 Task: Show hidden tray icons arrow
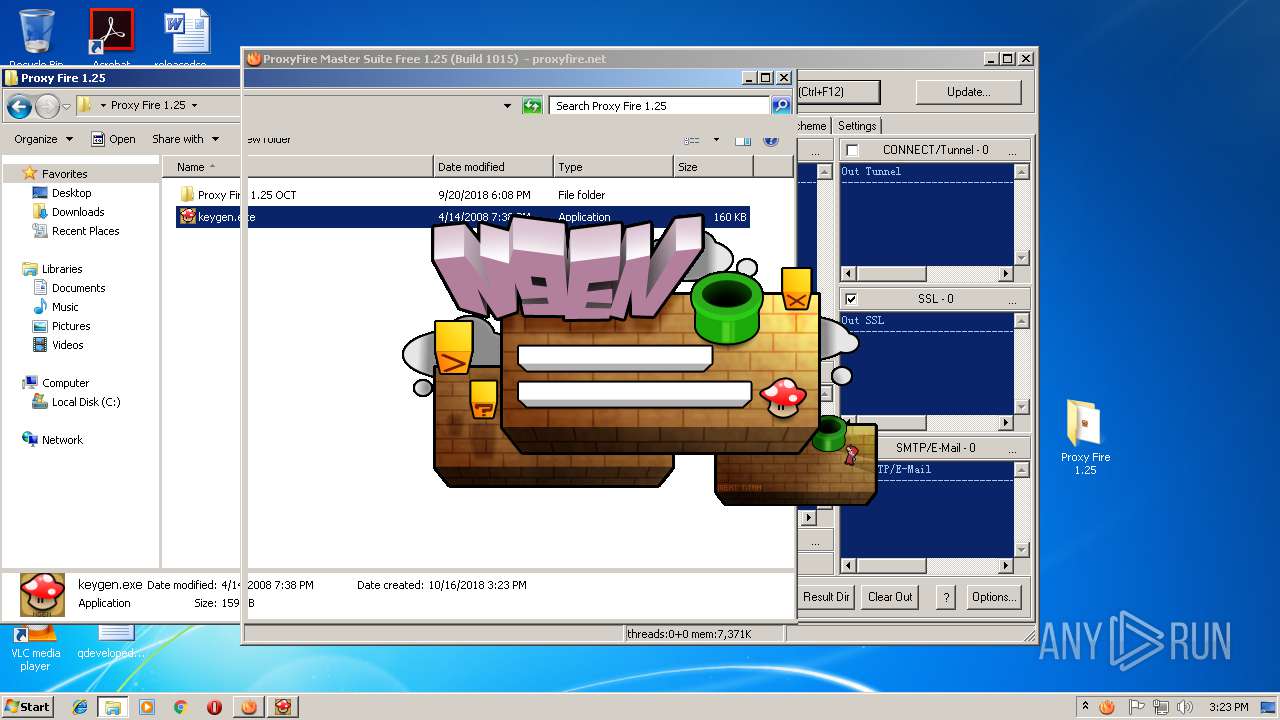coord(1085,707)
